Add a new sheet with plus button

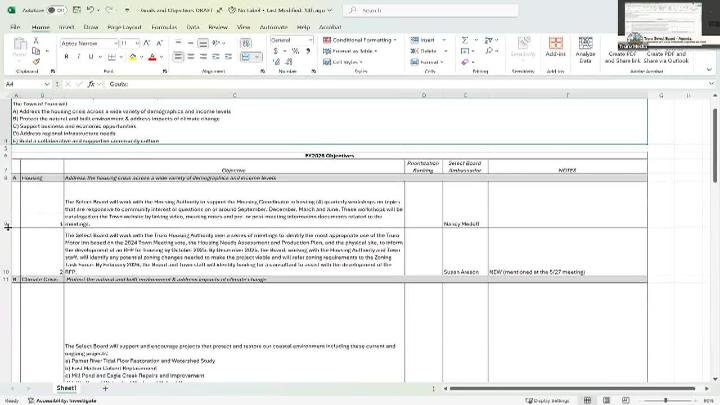pos(105,388)
